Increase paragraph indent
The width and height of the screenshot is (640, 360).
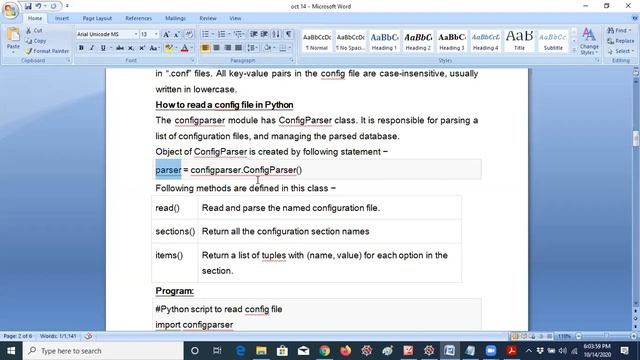(264, 34)
